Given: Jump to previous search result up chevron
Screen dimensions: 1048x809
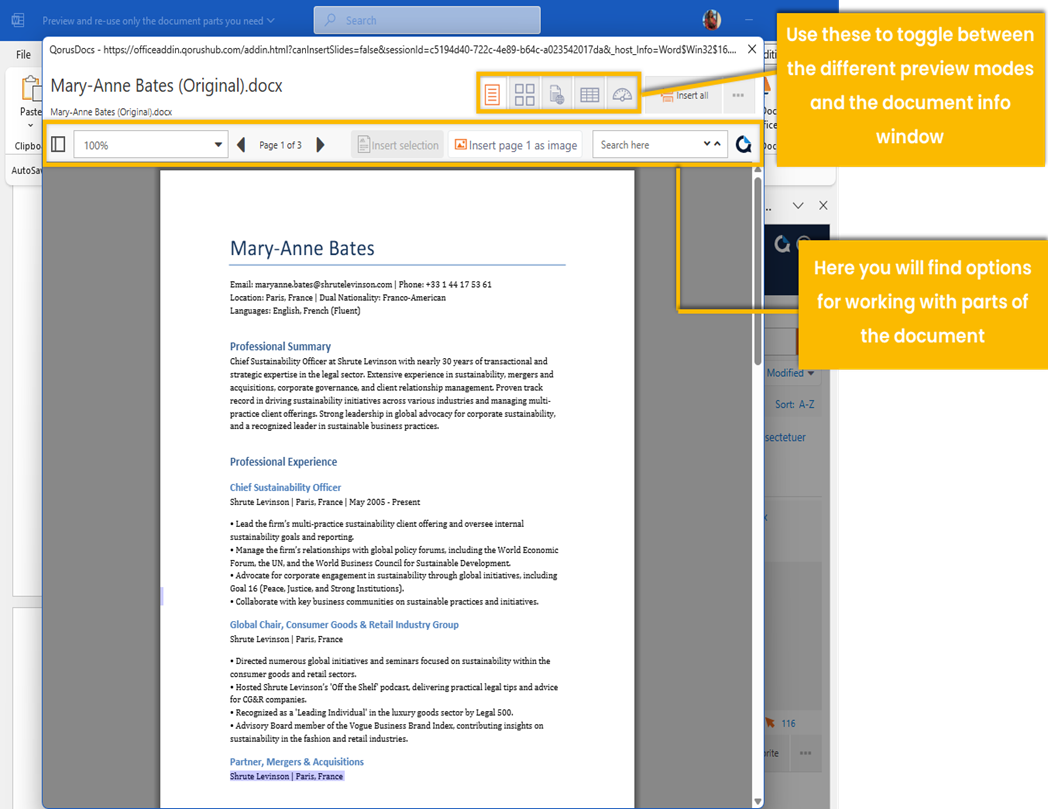Looking at the screenshot, I should (x=717, y=144).
